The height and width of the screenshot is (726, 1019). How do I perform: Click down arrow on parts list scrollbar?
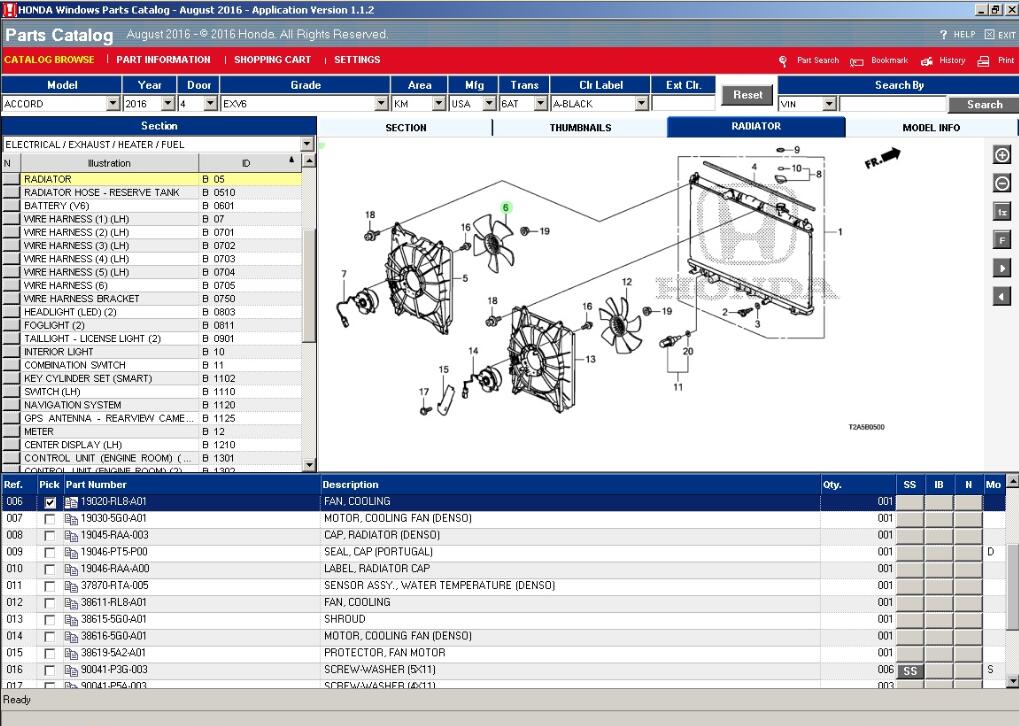1012,681
